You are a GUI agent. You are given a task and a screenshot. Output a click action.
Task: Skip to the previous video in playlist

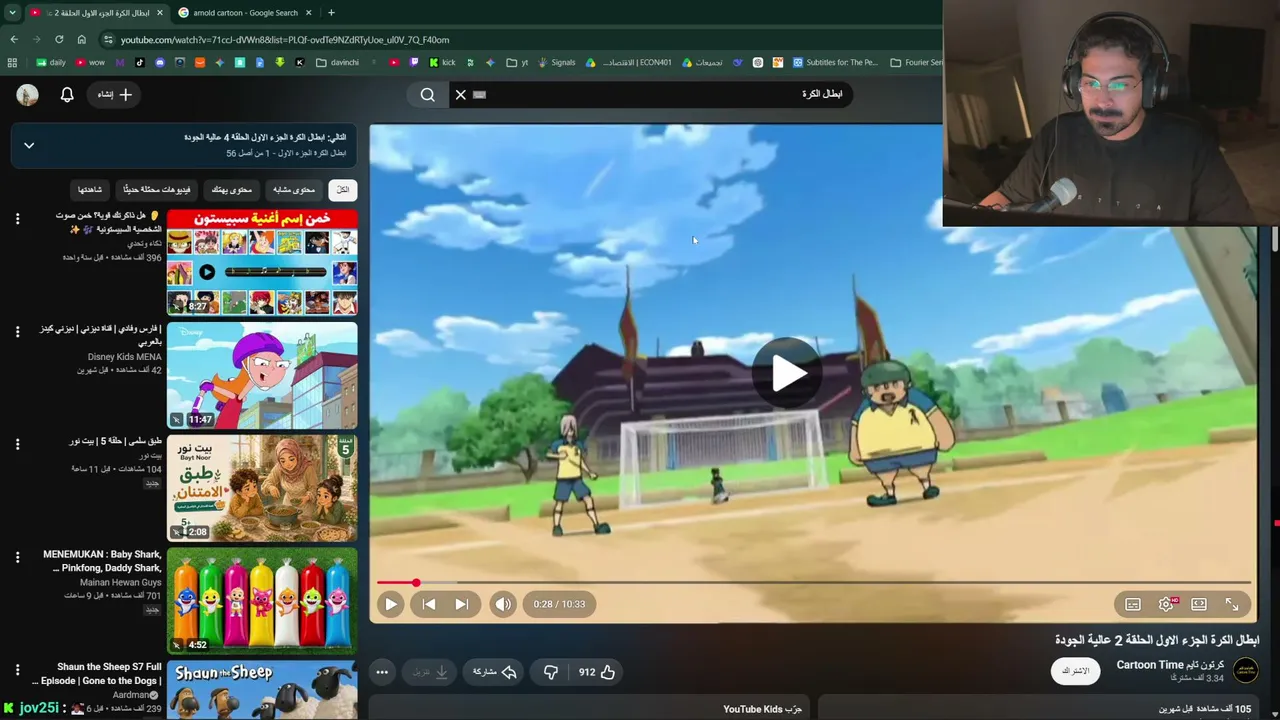(x=429, y=604)
